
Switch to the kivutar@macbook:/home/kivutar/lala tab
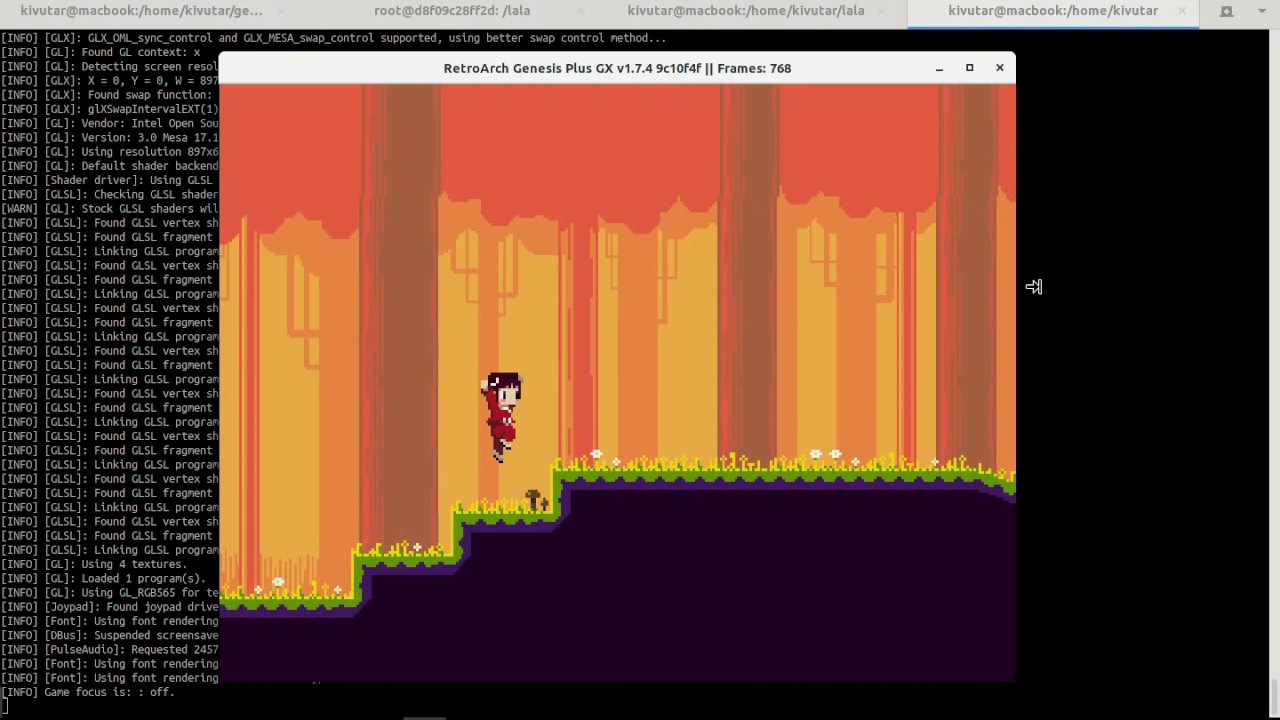point(746,11)
